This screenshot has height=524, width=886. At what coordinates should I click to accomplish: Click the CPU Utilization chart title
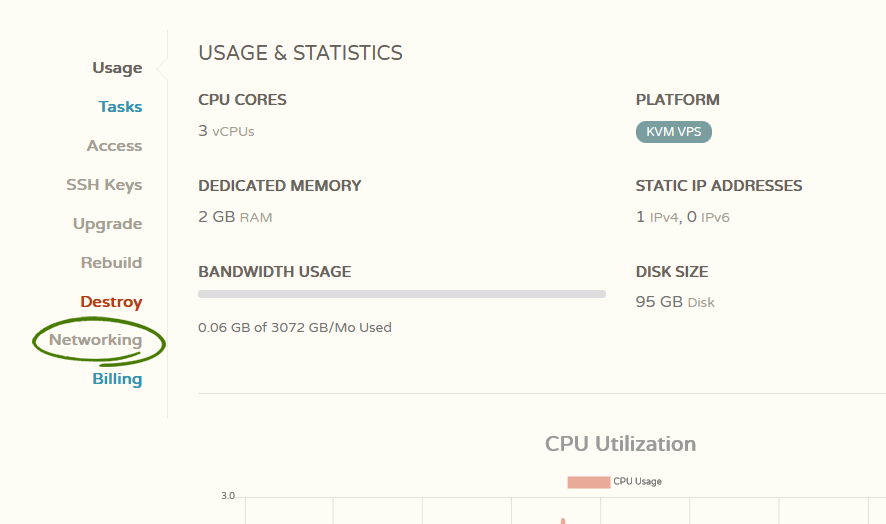coord(620,444)
